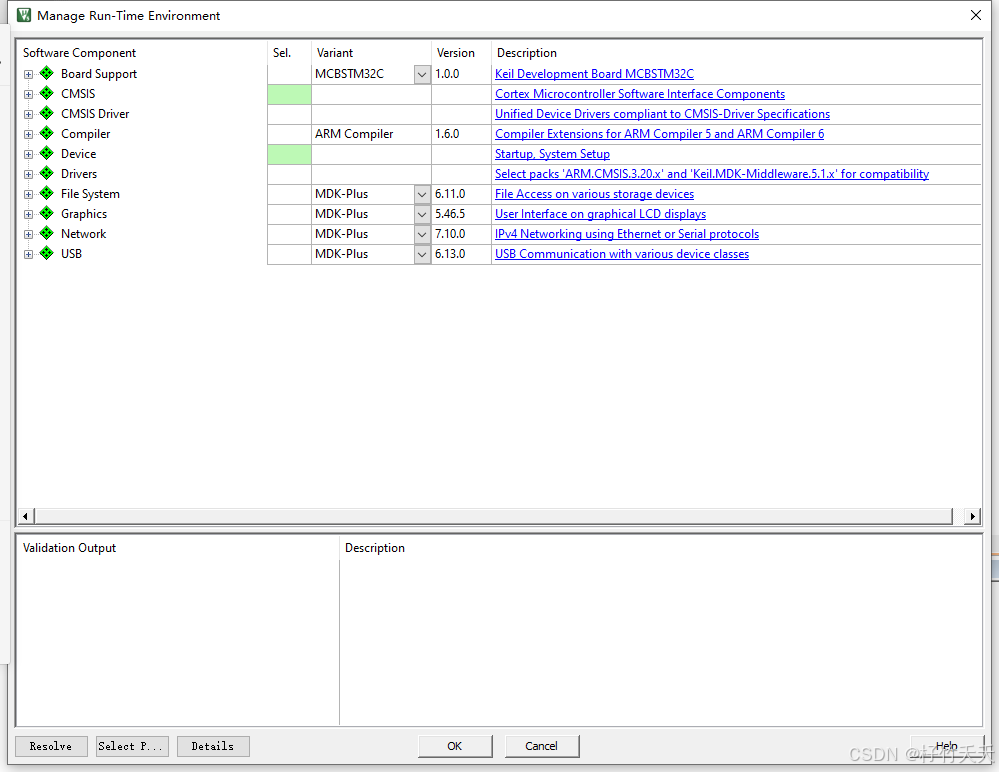Open USB Communication with device classes link
Viewport: 999px width, 772px height.
click(x=622, y=254)
